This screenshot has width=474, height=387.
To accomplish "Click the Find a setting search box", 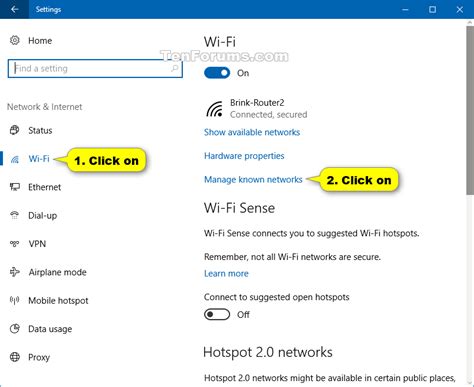I will point(95,69).
